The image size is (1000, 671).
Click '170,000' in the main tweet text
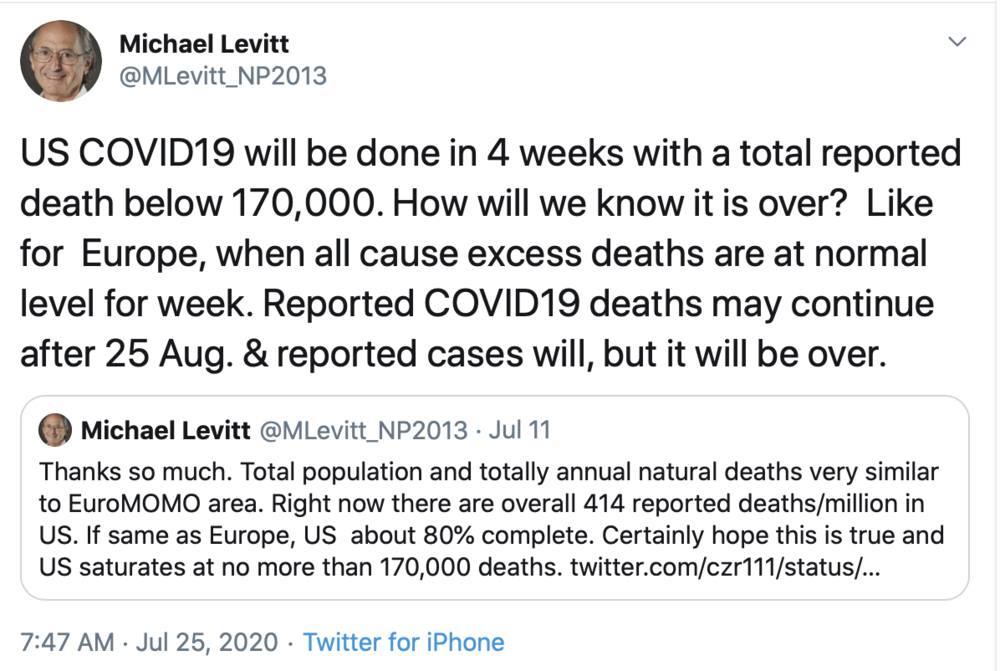(304, 203)
